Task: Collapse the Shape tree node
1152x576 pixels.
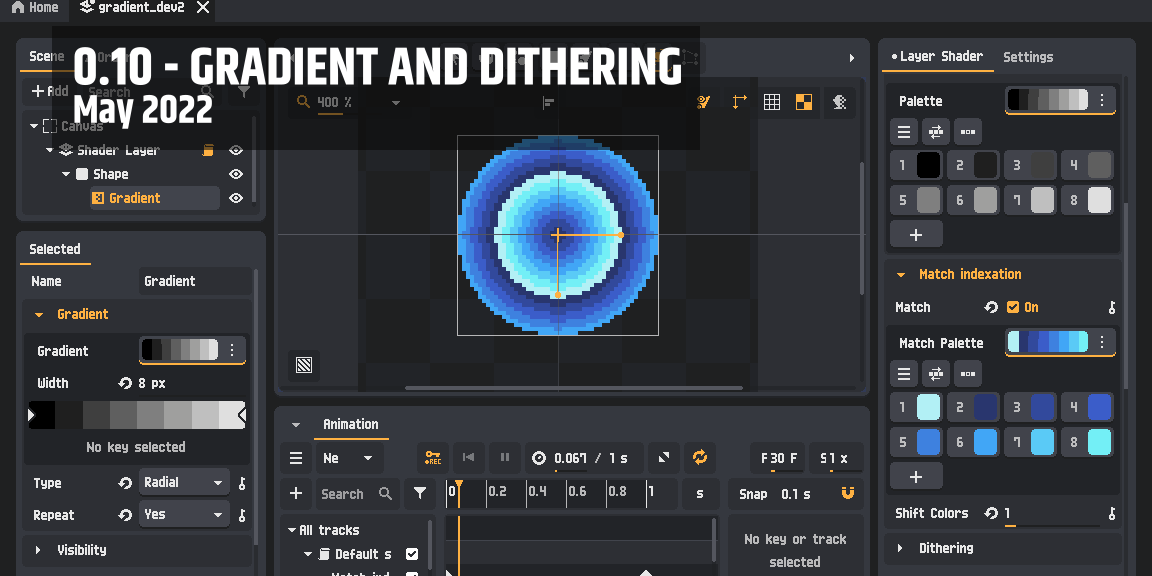Action: click(x=66, y=174)
